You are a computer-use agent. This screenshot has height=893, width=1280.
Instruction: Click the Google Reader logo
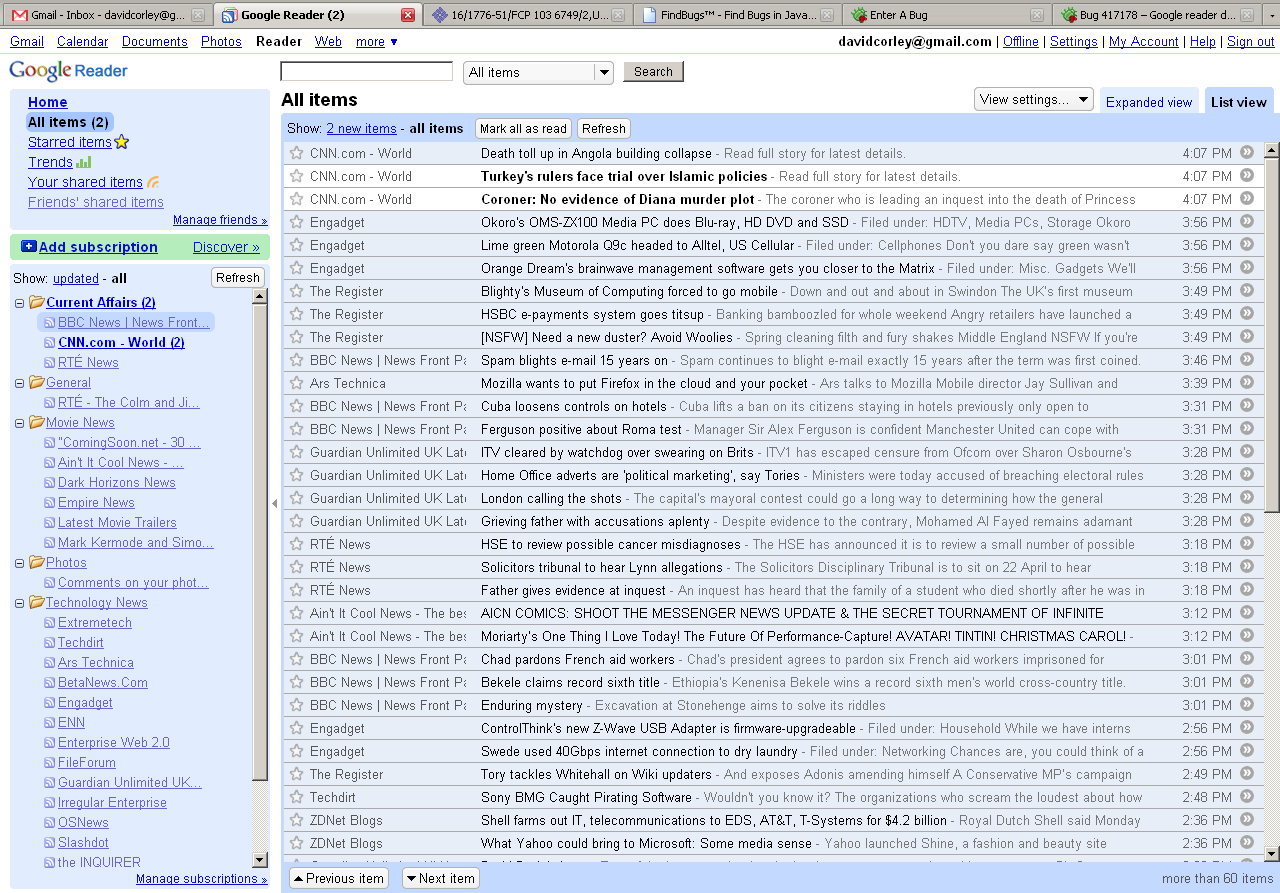(69, 71)
